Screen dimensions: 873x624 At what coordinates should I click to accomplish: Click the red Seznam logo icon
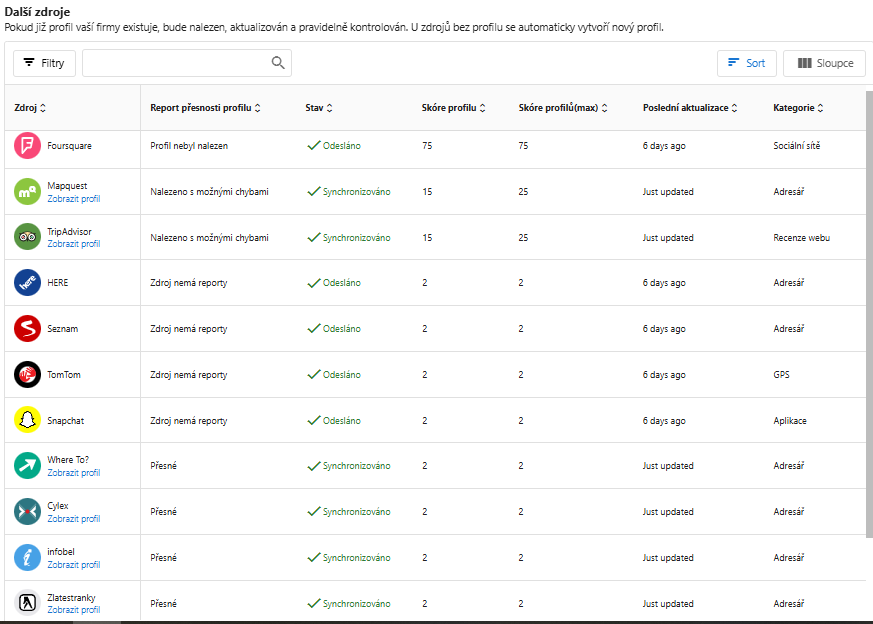(27, 328)
